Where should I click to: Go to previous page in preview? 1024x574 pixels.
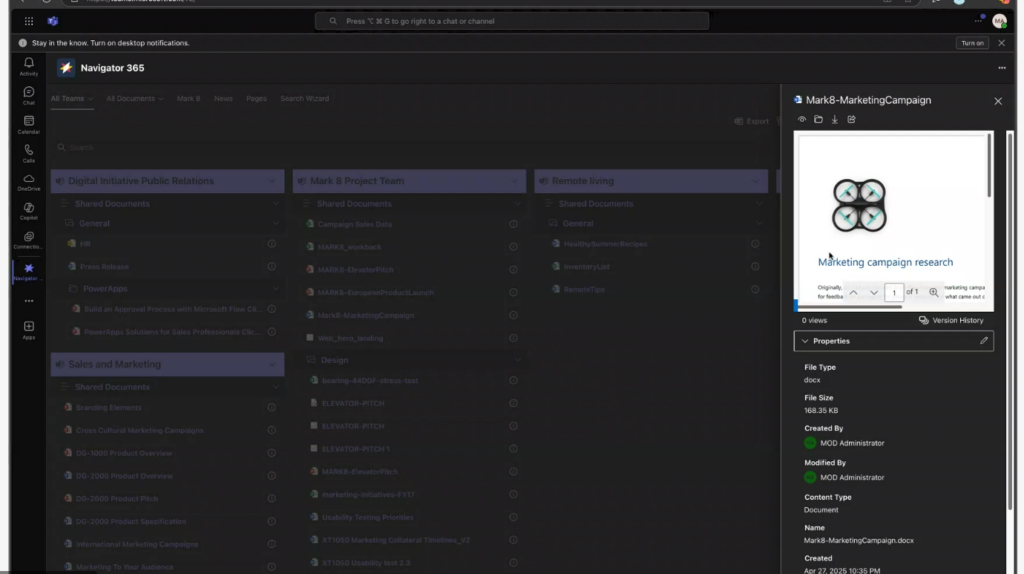pos(854,293)
